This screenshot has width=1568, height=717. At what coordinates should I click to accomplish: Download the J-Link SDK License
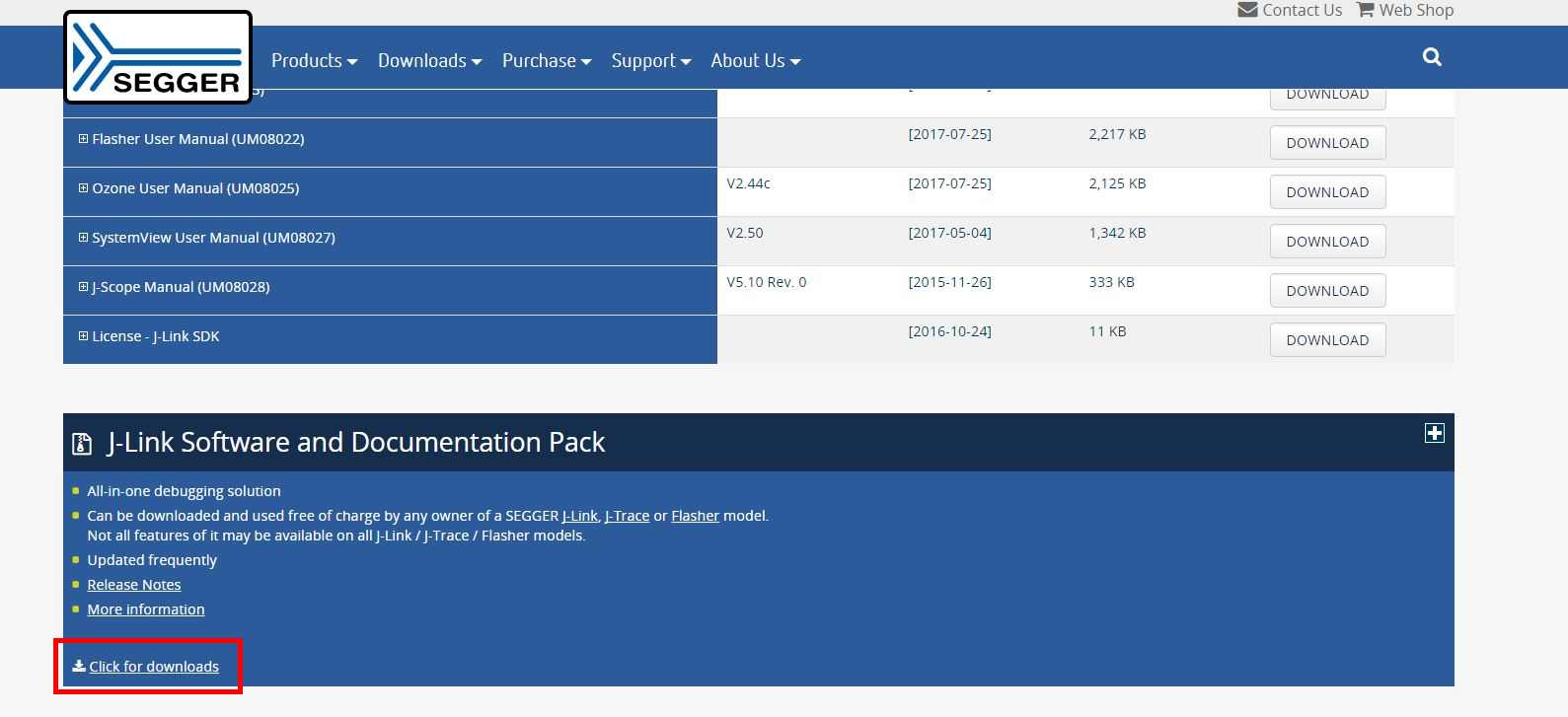coord(1327,340)
